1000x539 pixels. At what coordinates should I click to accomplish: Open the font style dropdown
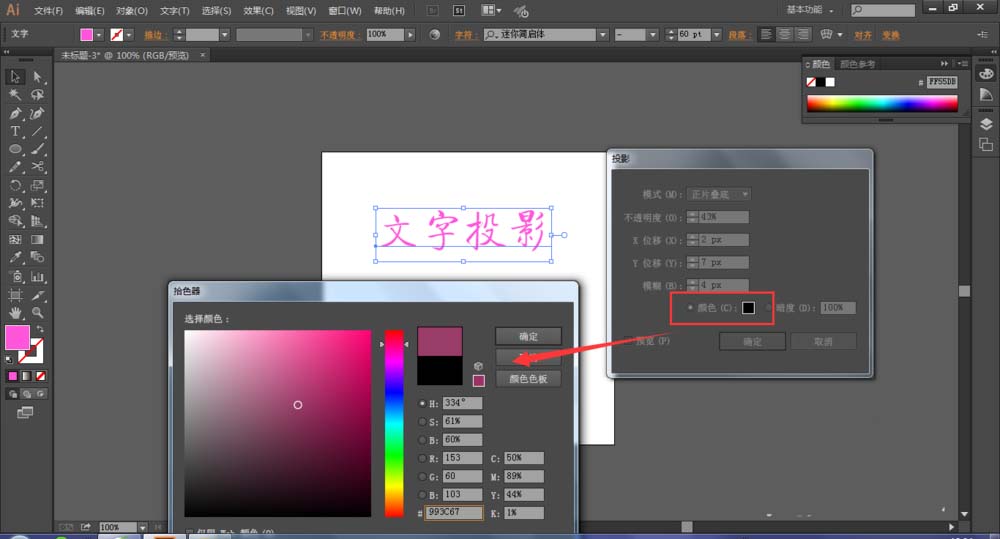click(x=652, y=34)
